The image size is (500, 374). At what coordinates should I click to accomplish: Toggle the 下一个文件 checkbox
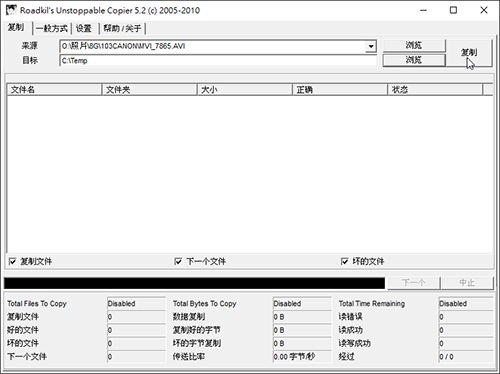[x=178, y=261]
